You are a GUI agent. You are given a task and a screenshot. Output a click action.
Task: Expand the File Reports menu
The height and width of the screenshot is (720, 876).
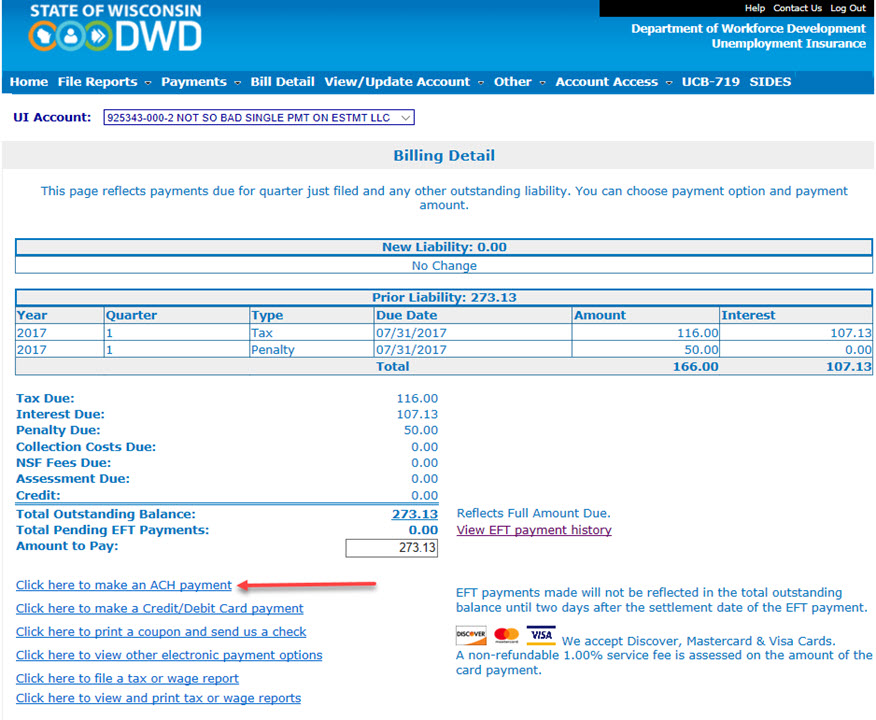point(104,82)
